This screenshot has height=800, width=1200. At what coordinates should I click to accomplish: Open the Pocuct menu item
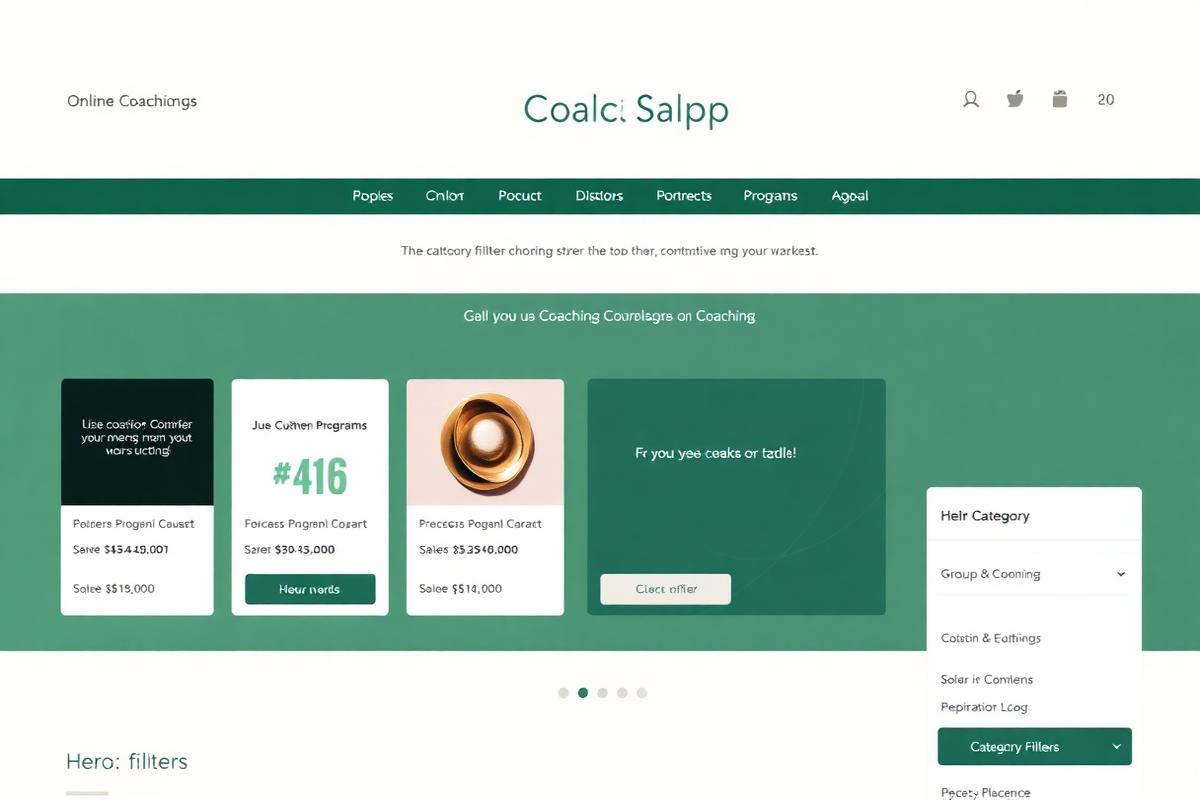click(x=520, y=196)
